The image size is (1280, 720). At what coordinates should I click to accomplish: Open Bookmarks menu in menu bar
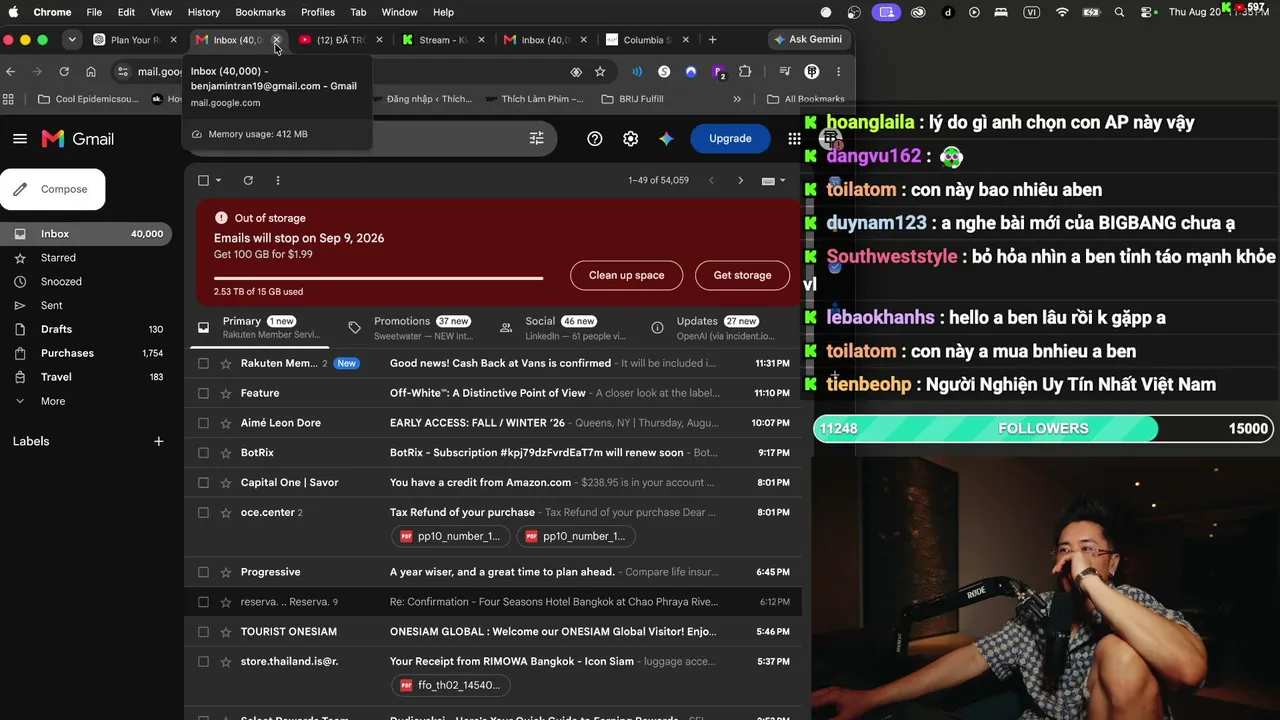[x=260, y=12]
